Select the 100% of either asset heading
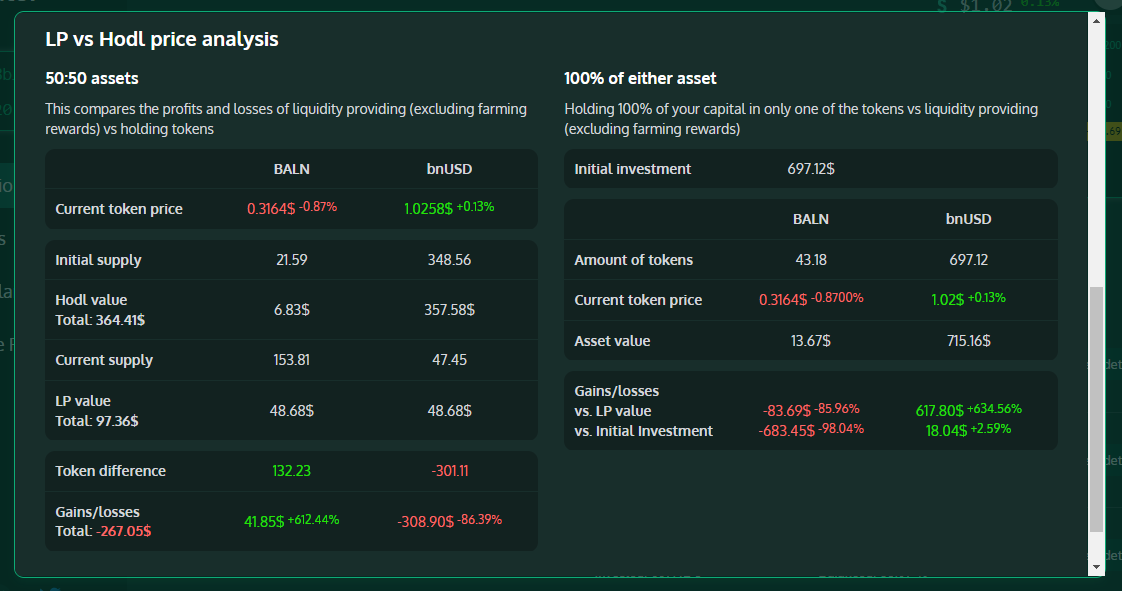Image resolution: width=1122 pixels, height=591 pixels. pyautogui.click(x=640, y=78)
